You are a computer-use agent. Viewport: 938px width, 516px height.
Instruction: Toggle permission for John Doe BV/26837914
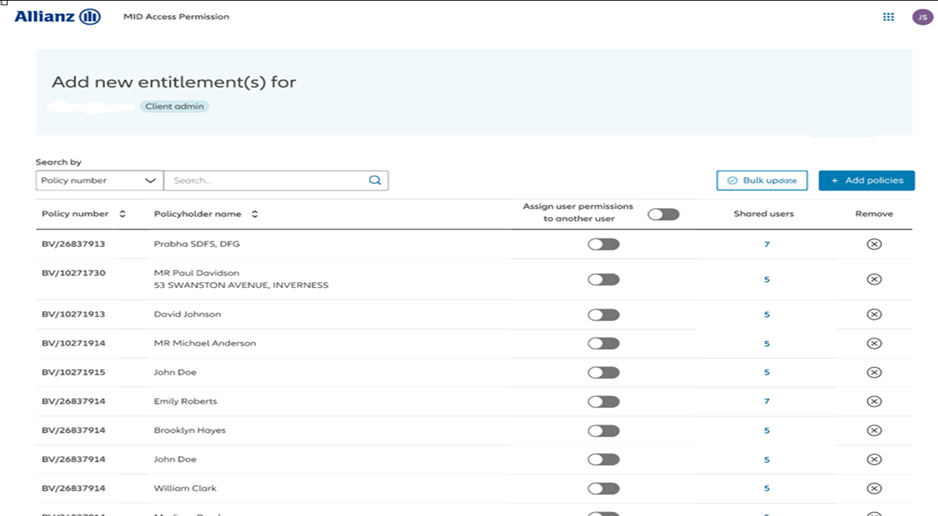point(604,459)
